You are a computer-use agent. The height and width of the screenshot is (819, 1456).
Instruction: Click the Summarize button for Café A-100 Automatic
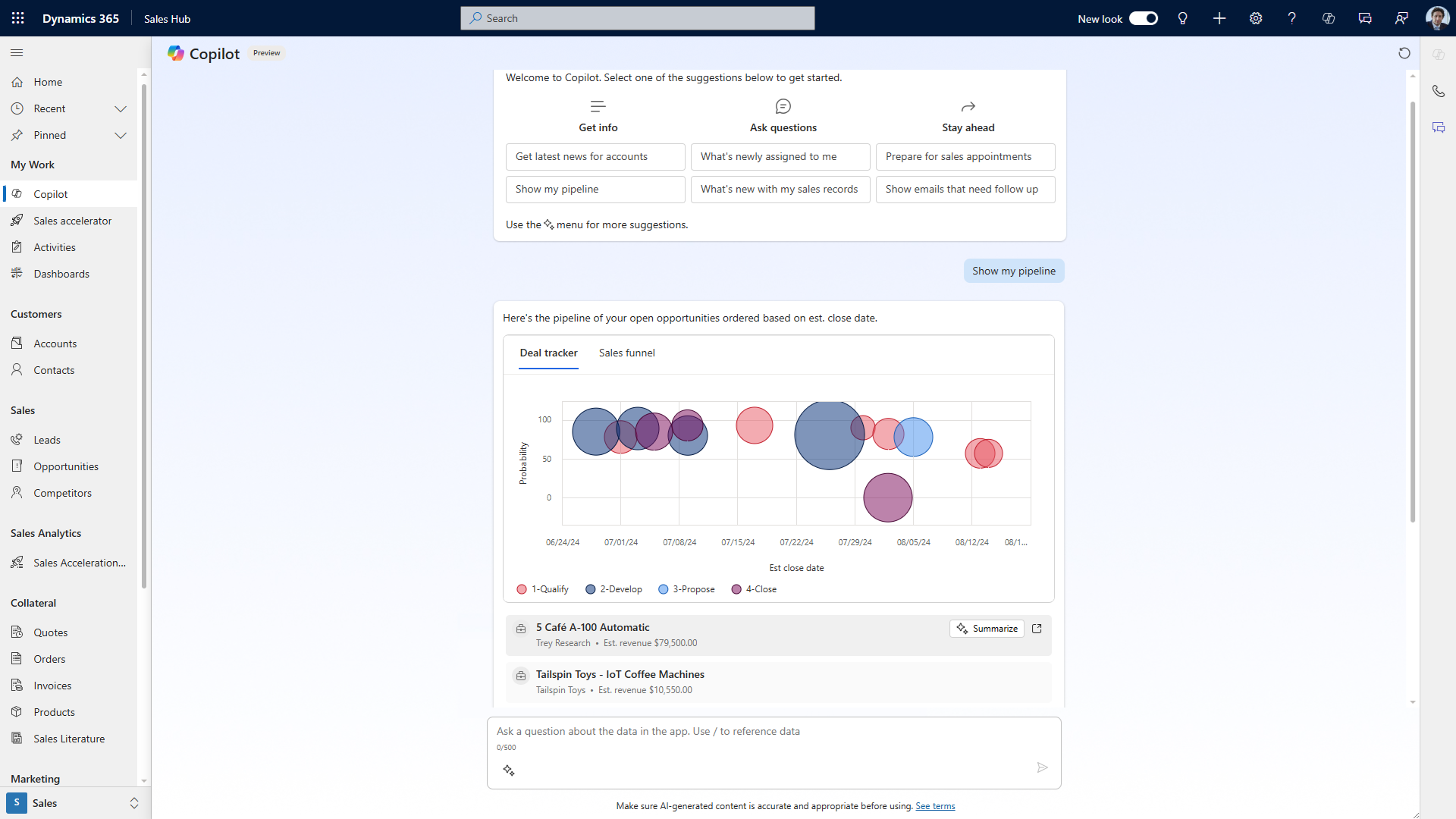tap(987, 628)
